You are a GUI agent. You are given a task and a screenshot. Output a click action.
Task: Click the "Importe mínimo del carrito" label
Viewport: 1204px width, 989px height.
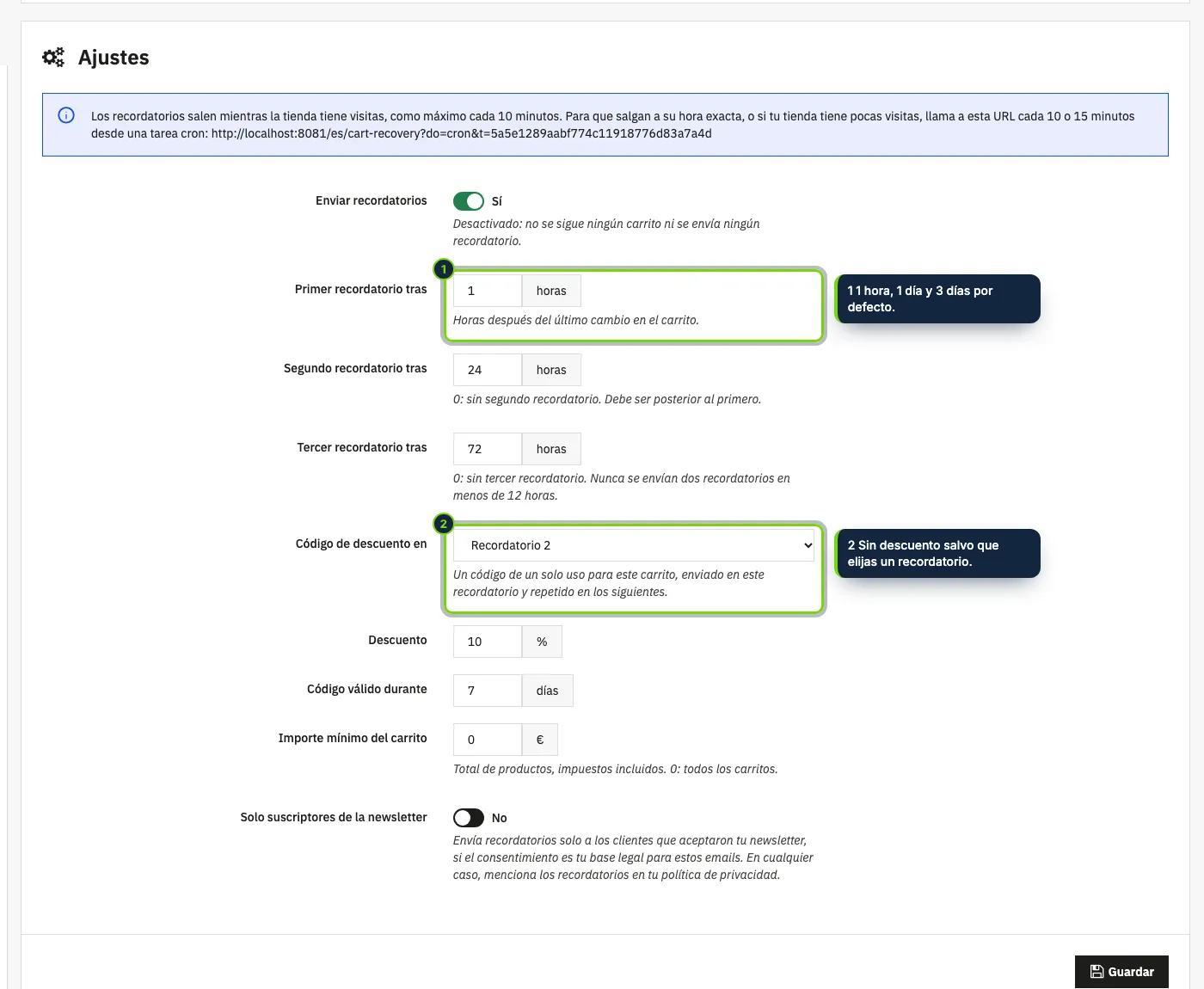tap(353, 738)
